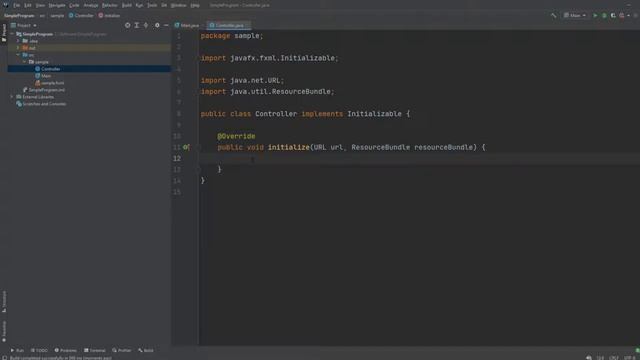Viewport: 640px width, 360px height.
Task: Click the tool windows quick access icon in status bar
Action: pos(4,358)
